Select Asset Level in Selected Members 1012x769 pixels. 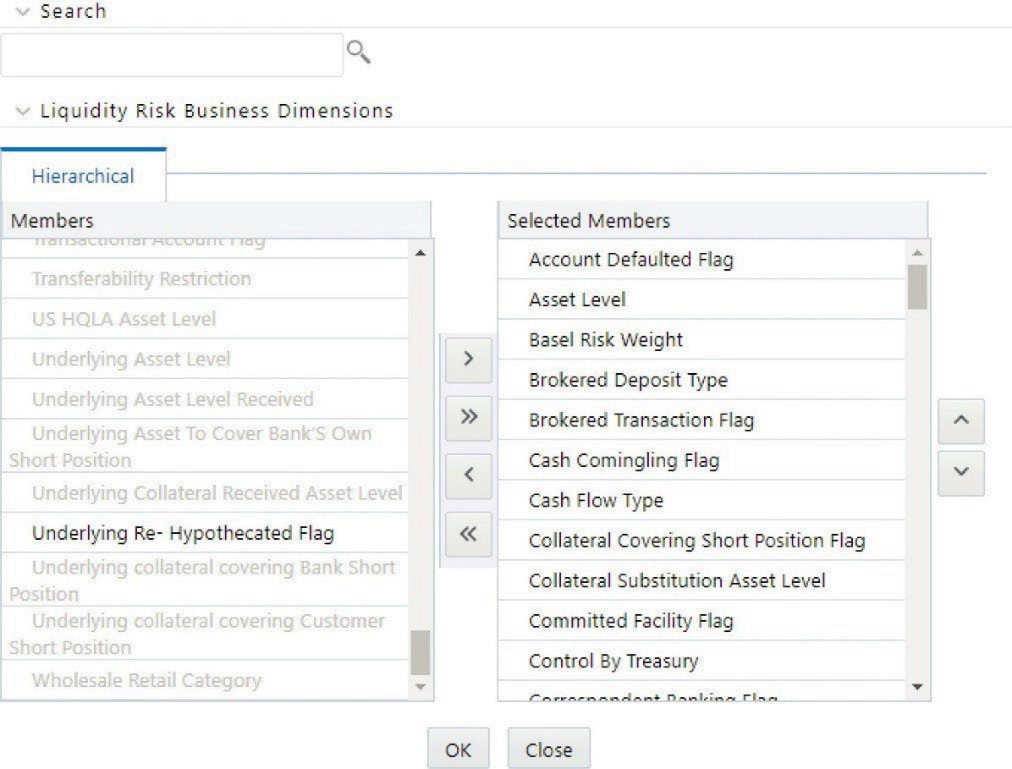click(x=702, y=300)
